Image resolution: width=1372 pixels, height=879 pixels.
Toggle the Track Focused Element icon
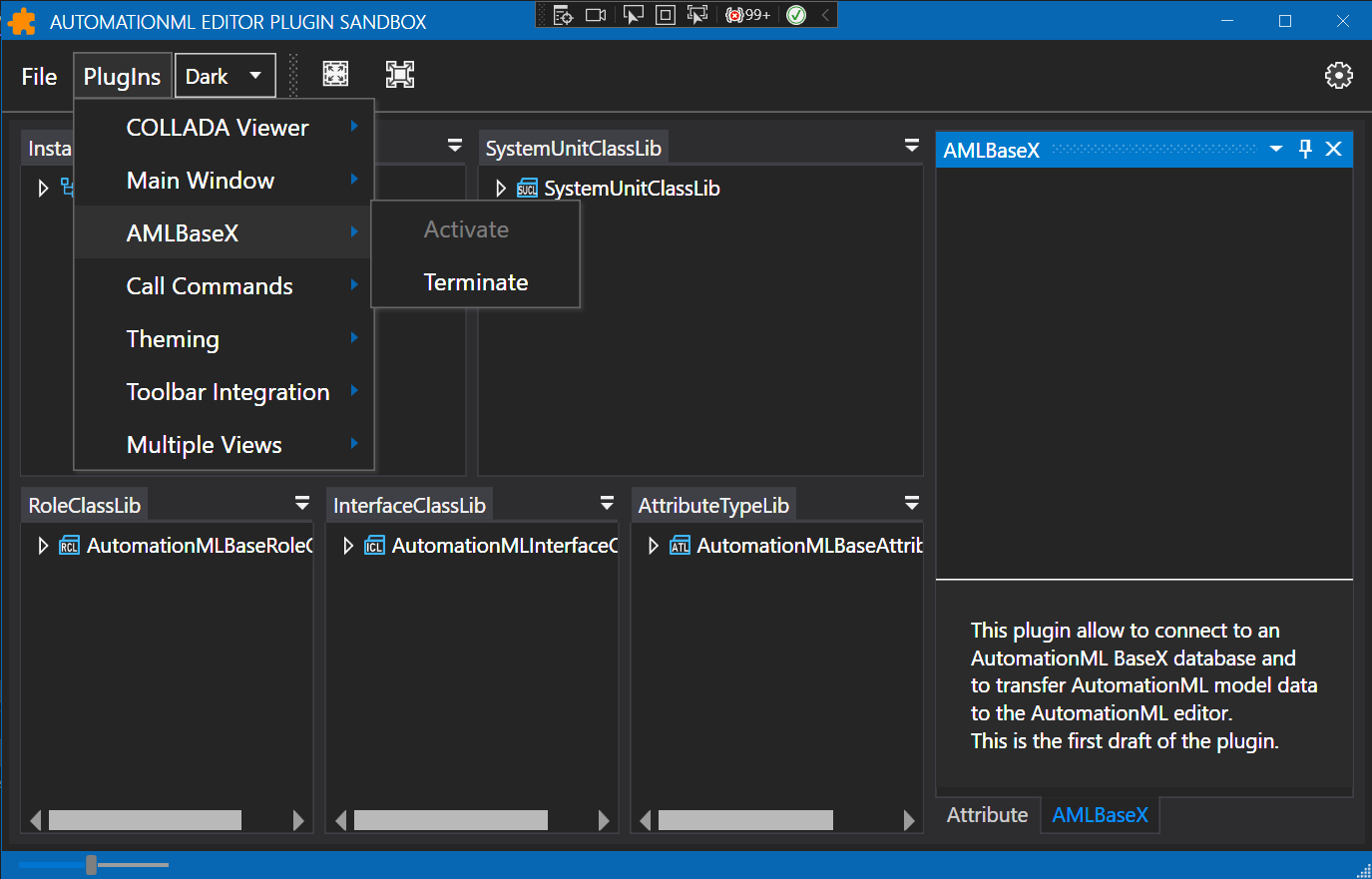tap(697, 15)
